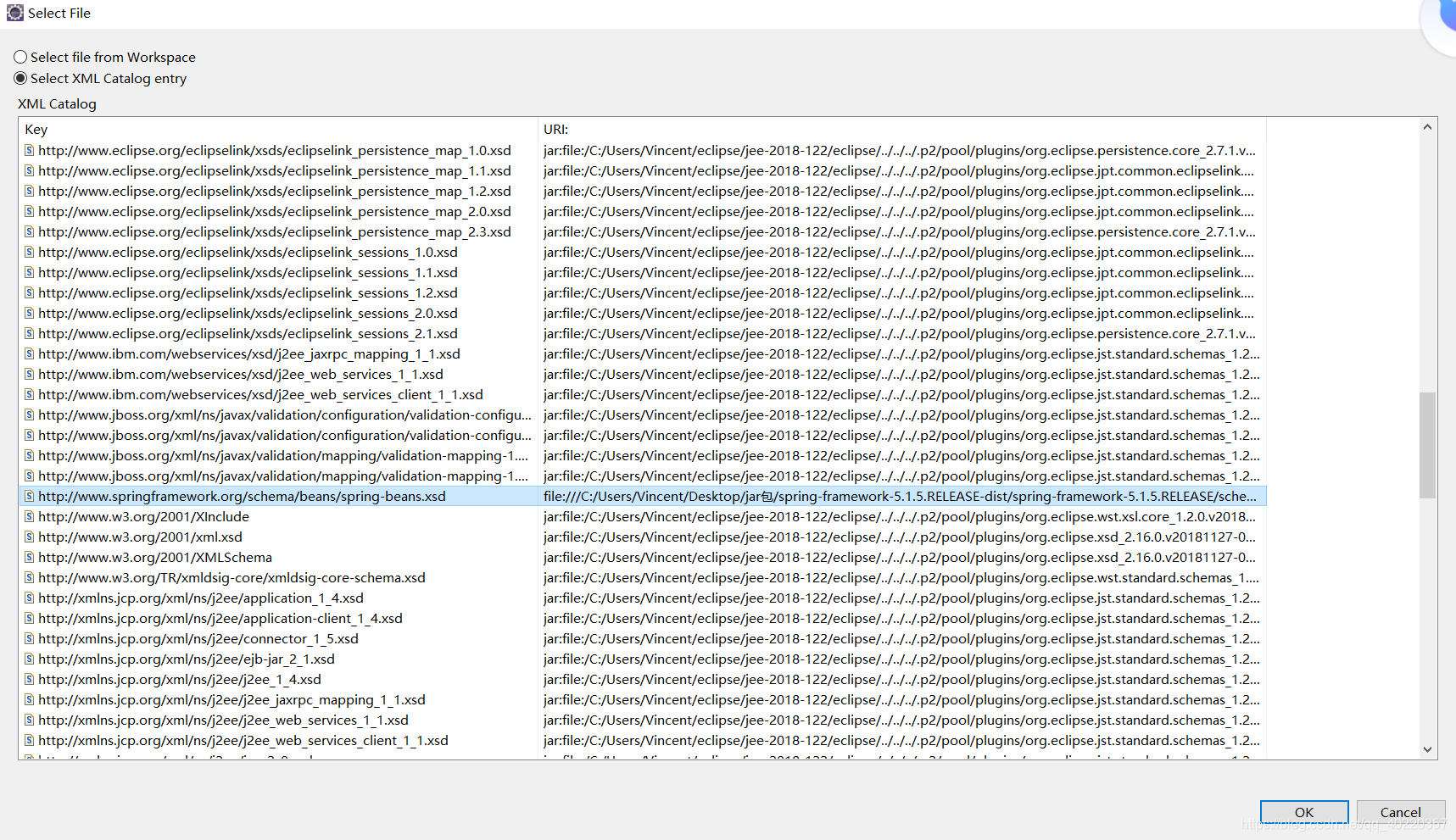Click OK to confirm the file selection

click(1304, 812)
